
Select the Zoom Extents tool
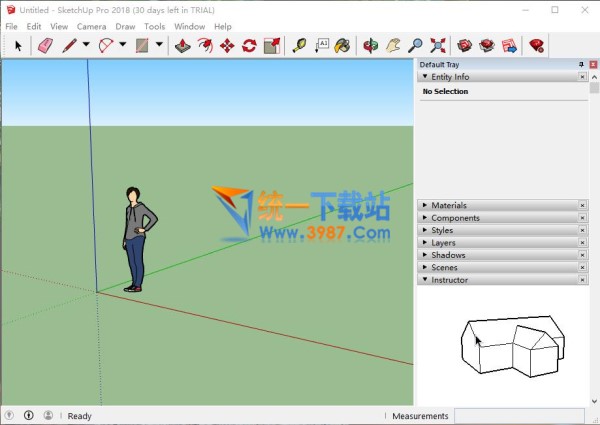click(x=437, y=46)
